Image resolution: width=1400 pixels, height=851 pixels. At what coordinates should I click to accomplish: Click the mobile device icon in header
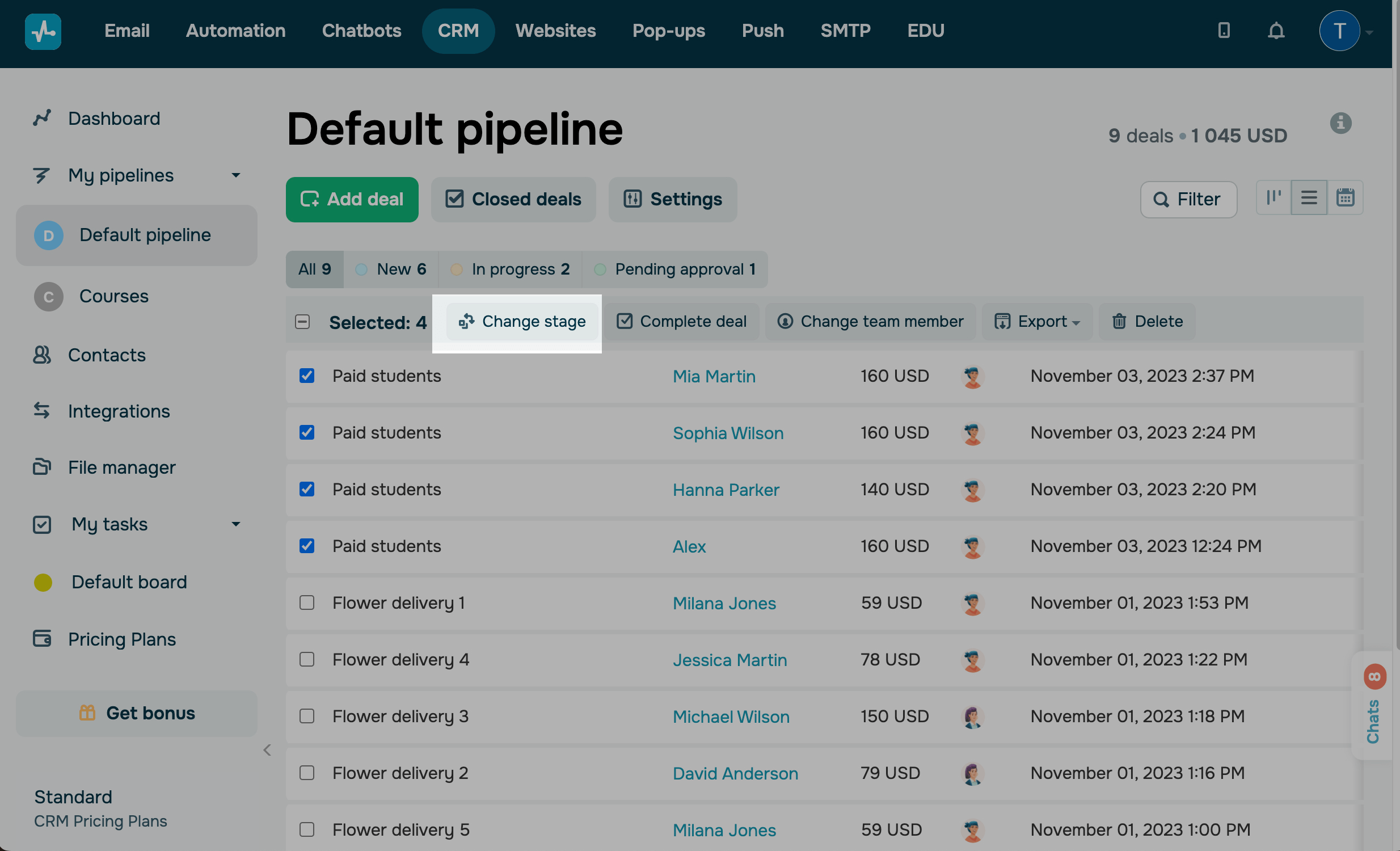click(1224, 31)
